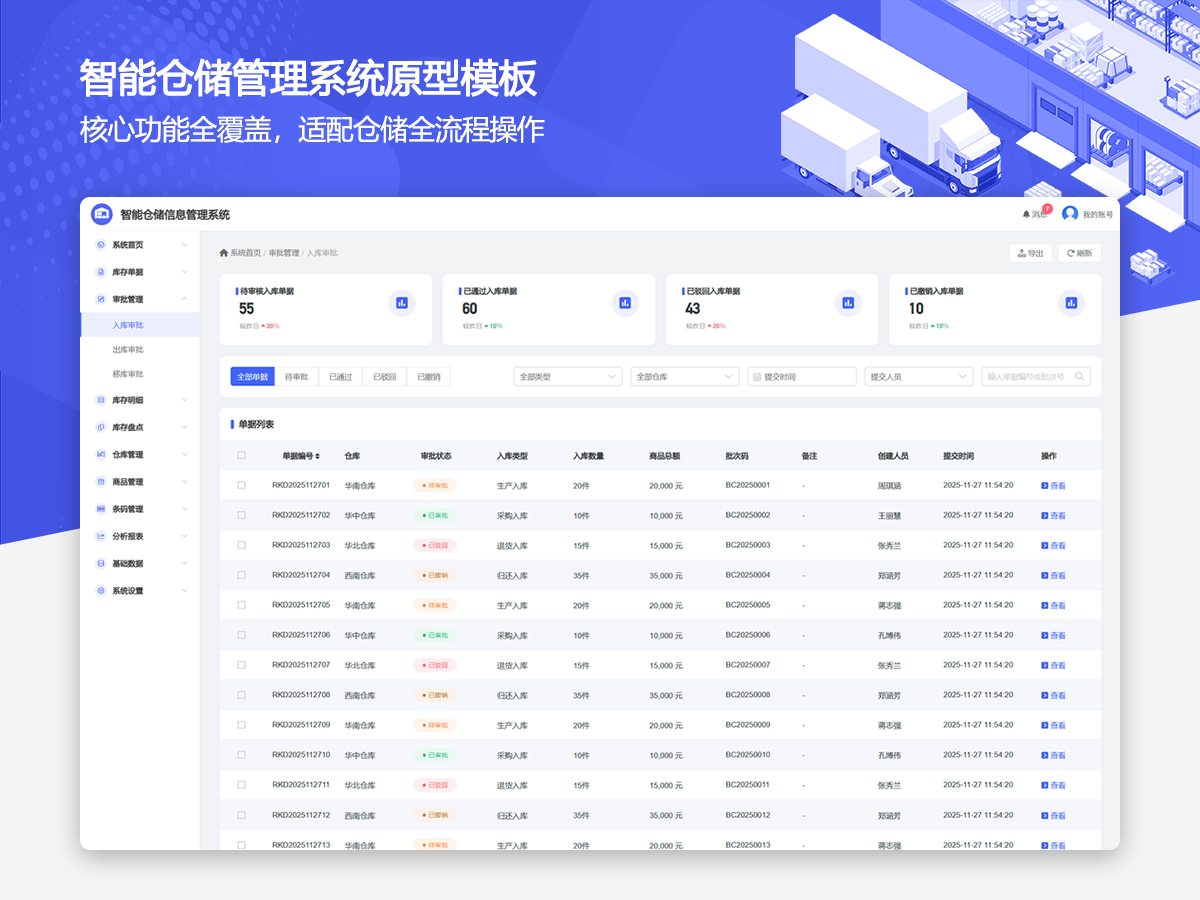Open 查看 link for RKD2025112702

(1053, 516)
